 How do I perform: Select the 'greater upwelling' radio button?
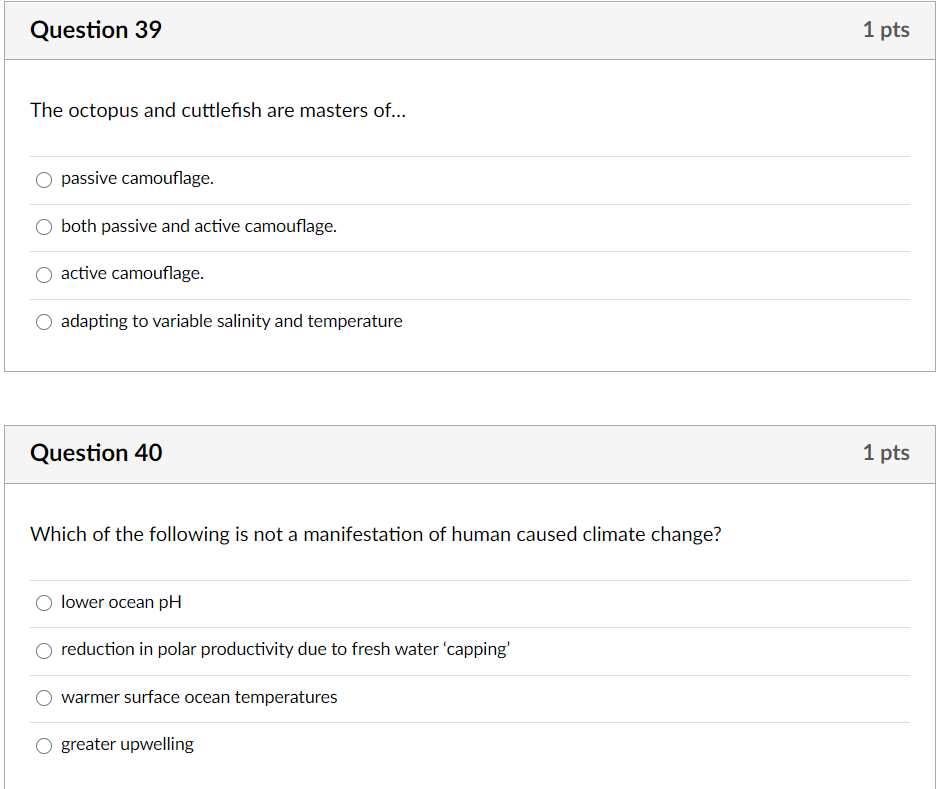pyautogui.click(x=44, y=745)
